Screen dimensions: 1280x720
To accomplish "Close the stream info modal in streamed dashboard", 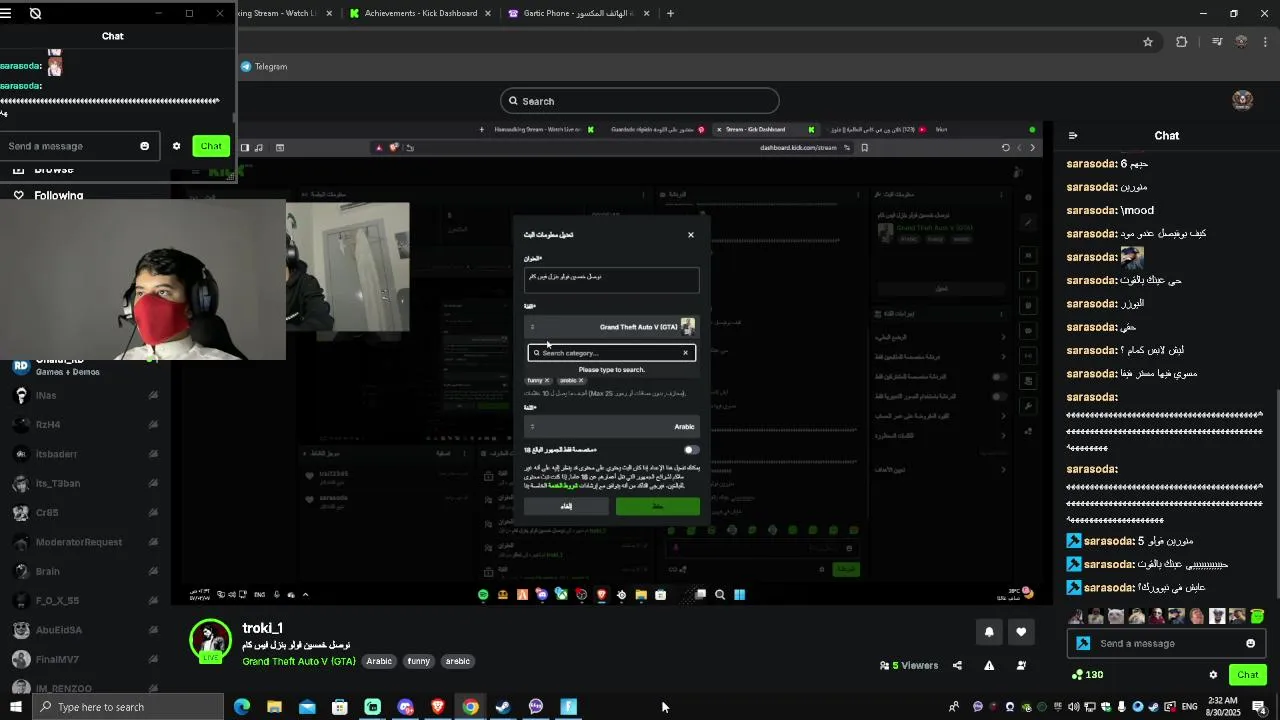I will coord(690,235).
